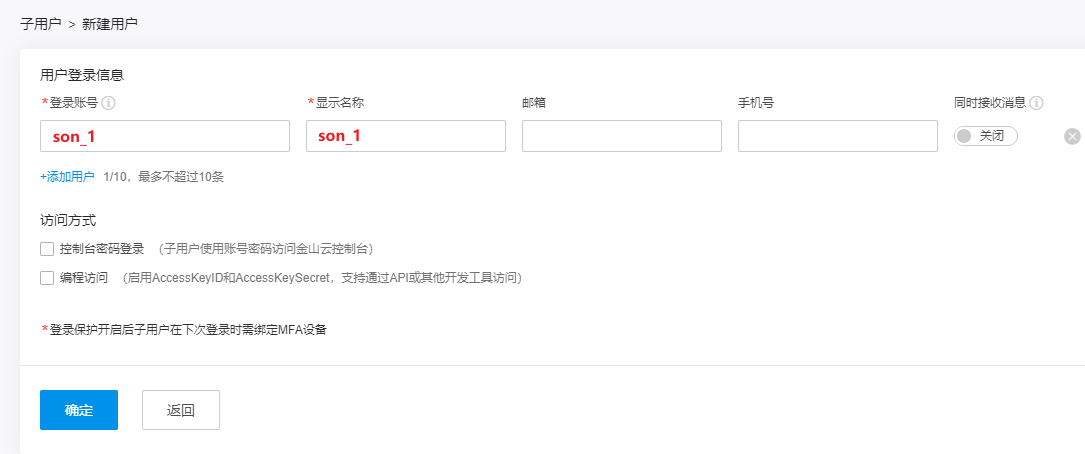Screen dimensions: 1085x454
Task: Click the 新建用户 breadcrumb item
Action: pos(110,23)
